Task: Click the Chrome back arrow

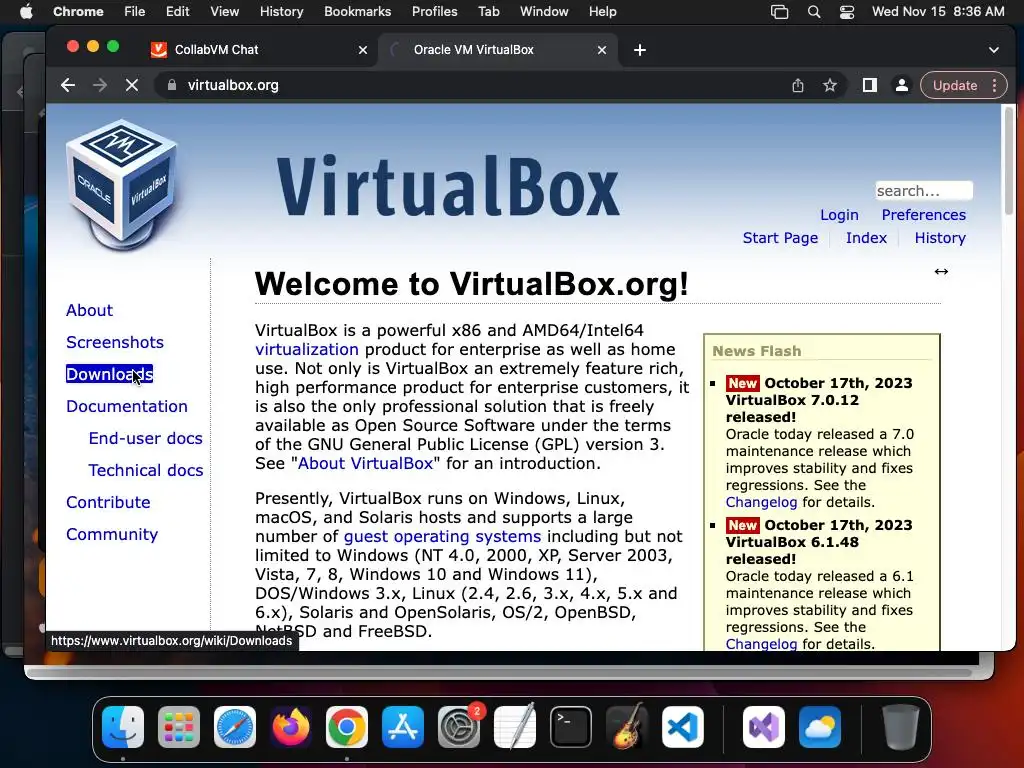Action: (x=68, y=86)
